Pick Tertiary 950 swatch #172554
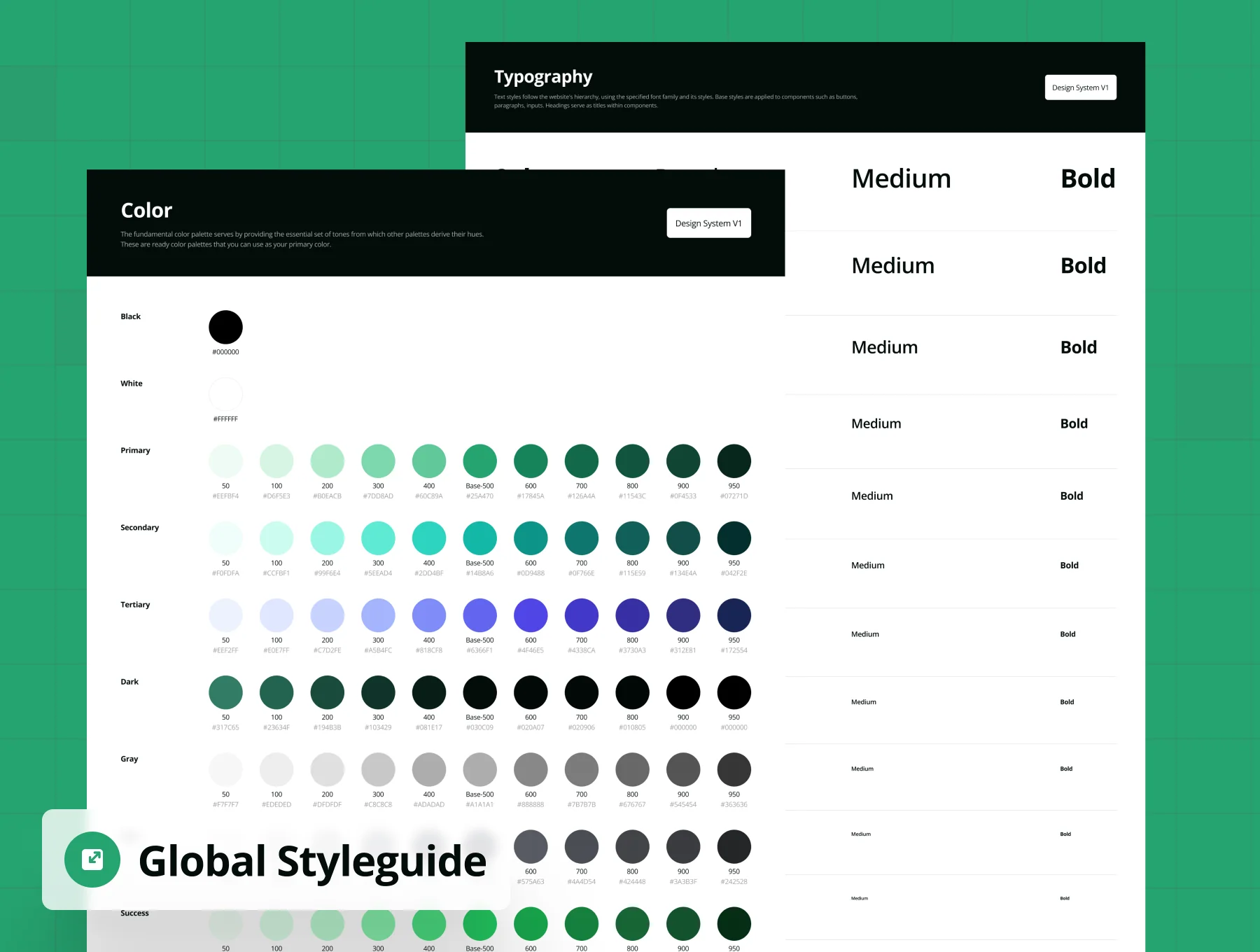The width and height of the screenshot is (1260, 952). point(734,615)
